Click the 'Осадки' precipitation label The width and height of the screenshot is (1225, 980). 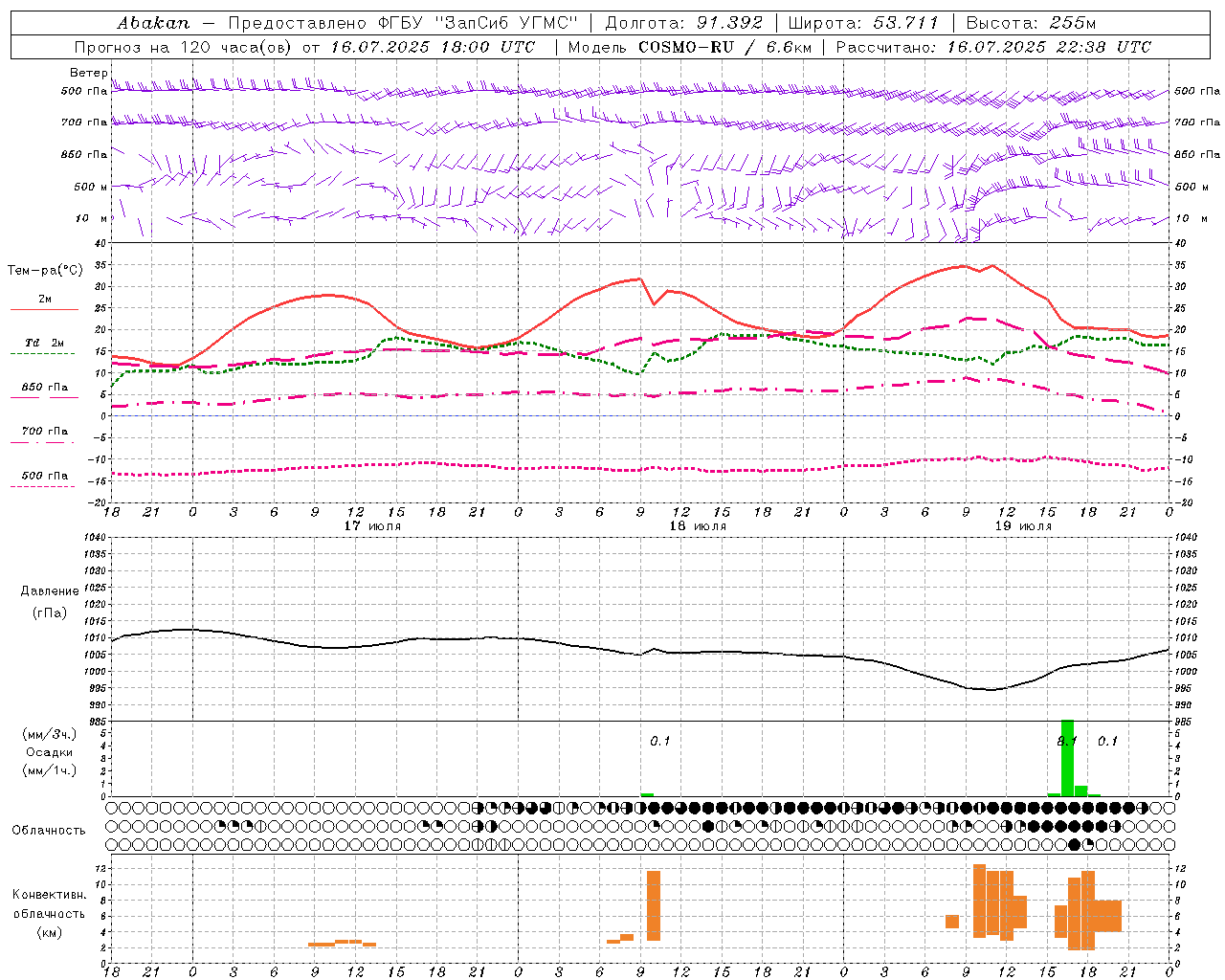point(50,752)
